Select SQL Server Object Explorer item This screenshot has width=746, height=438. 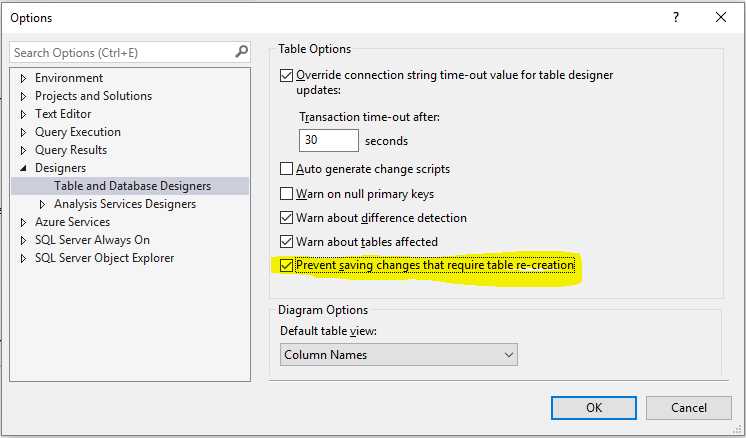pos(104,258)
